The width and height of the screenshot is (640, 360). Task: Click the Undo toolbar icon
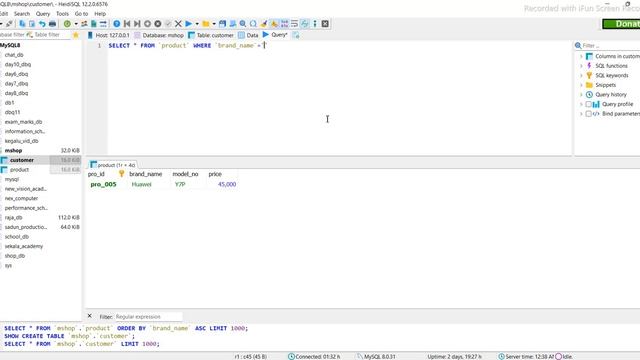[x=42, y=24]
